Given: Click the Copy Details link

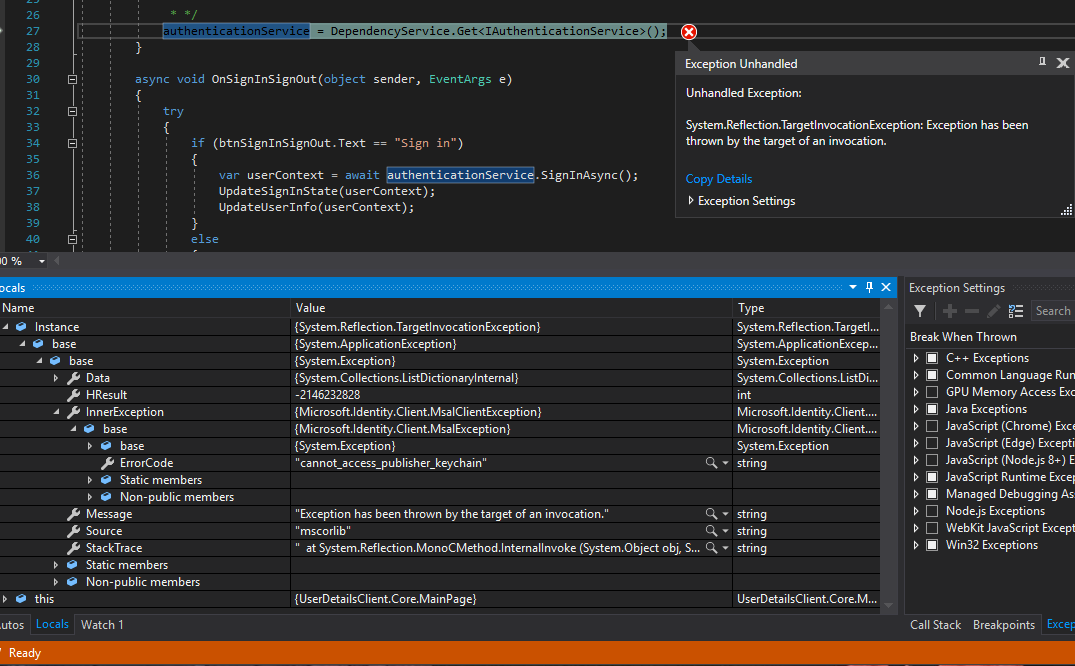Looking at the screenshot, I should [x=718, y=179].
